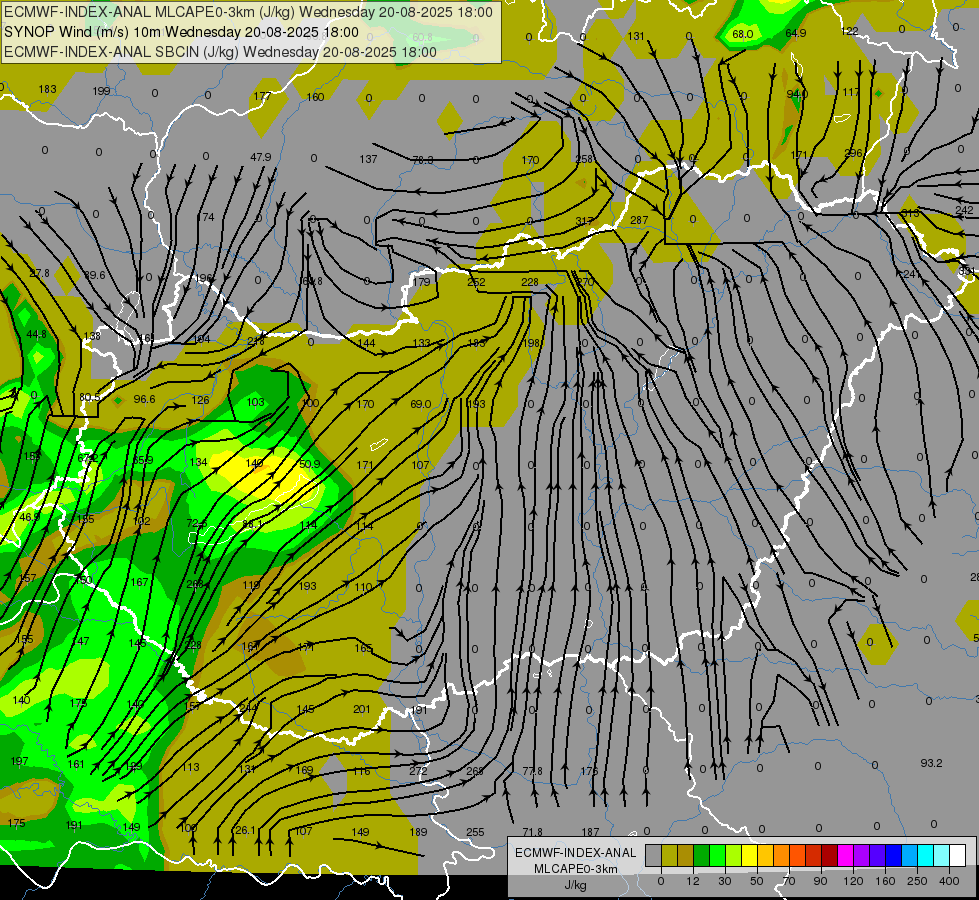Click the gray swatch in the MLCAPE legend
Viewport: 979px width, 900px height.
point(654,855)
